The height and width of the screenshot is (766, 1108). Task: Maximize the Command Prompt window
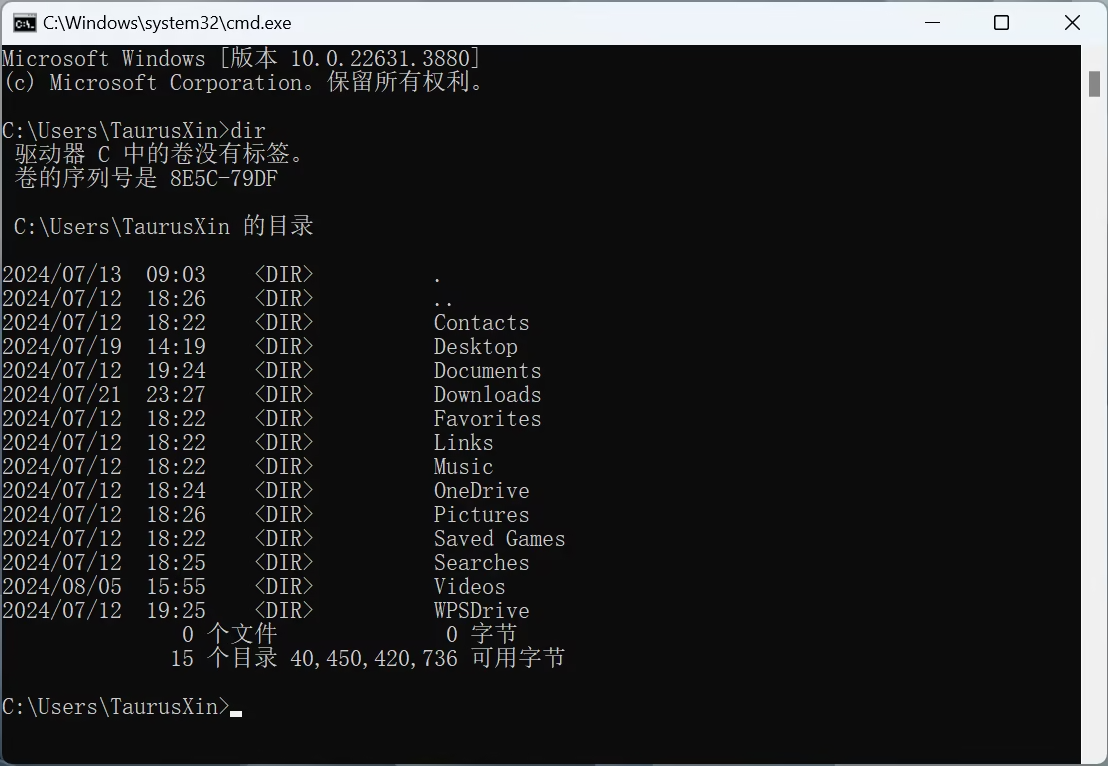(x=1002, y=21)
